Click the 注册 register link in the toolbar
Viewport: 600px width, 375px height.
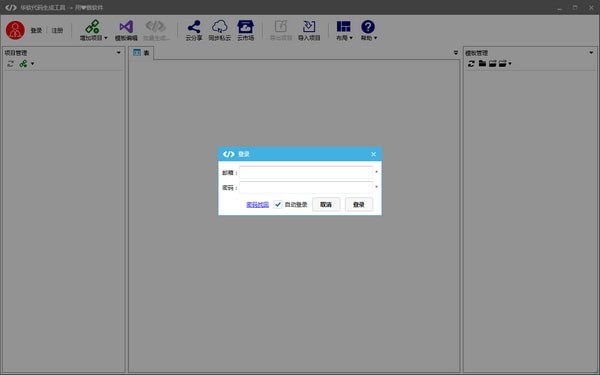click(x=57, y=31)
